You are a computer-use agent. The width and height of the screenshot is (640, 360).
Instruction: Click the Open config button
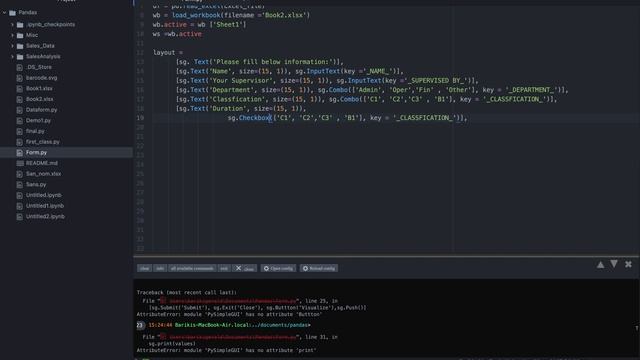[x=278, y=268]
